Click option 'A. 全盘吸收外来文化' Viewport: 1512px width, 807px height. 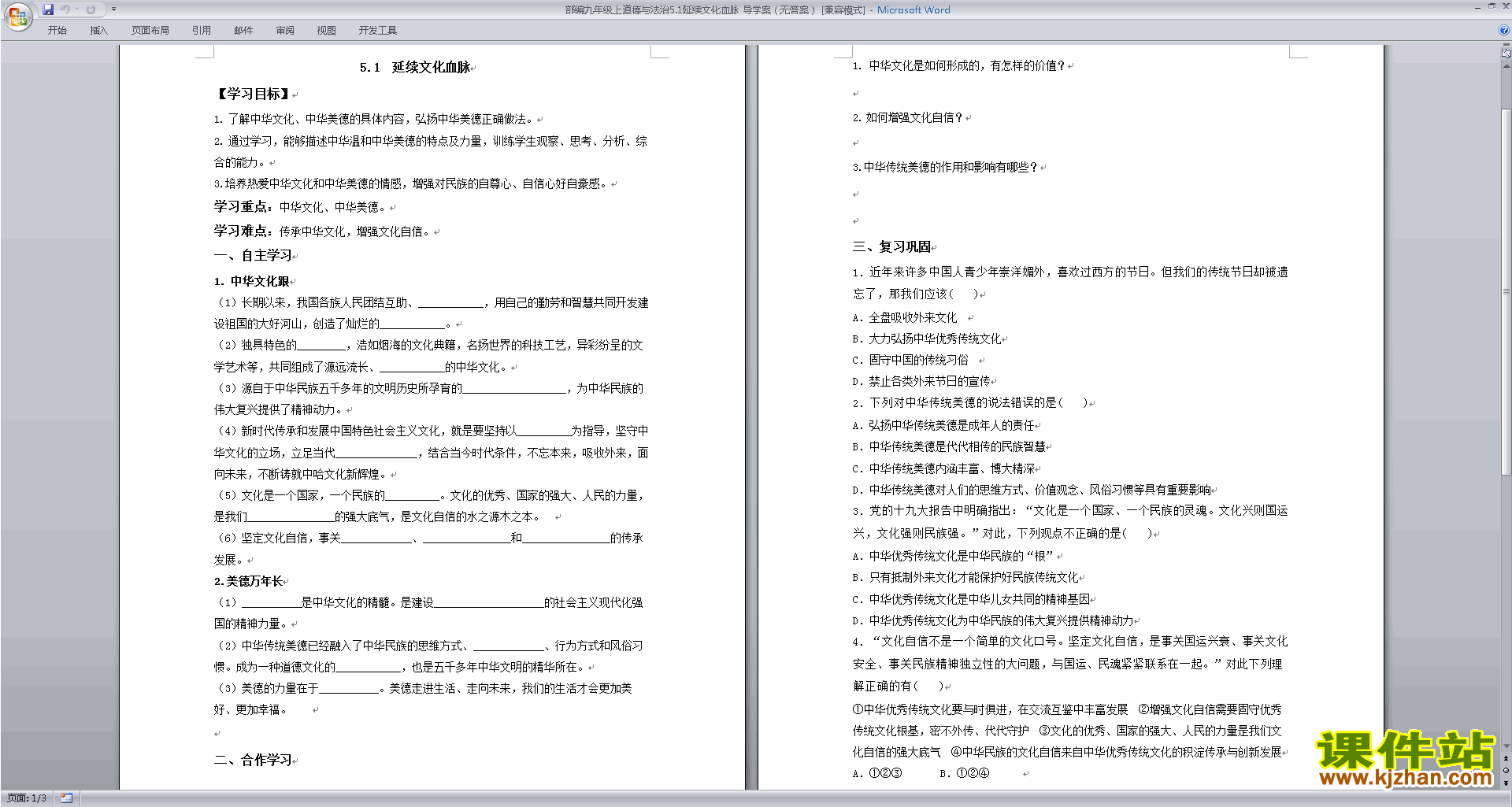(x=905, y=317)
